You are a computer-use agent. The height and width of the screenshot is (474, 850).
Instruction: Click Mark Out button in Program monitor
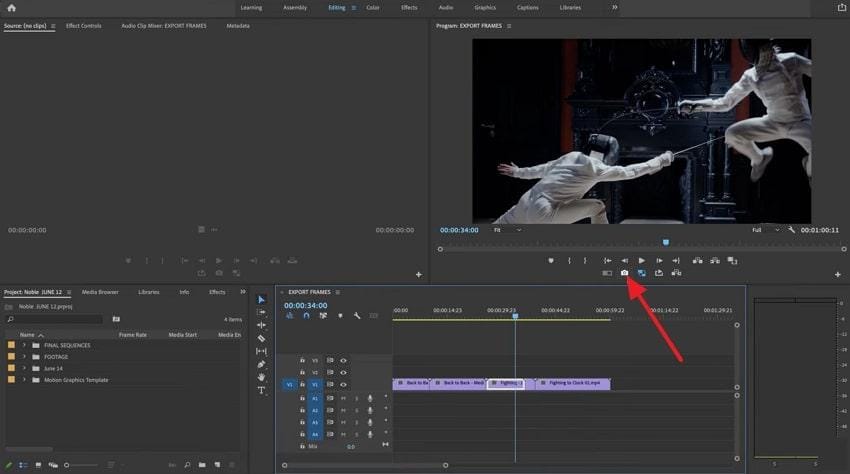(585, 261)
